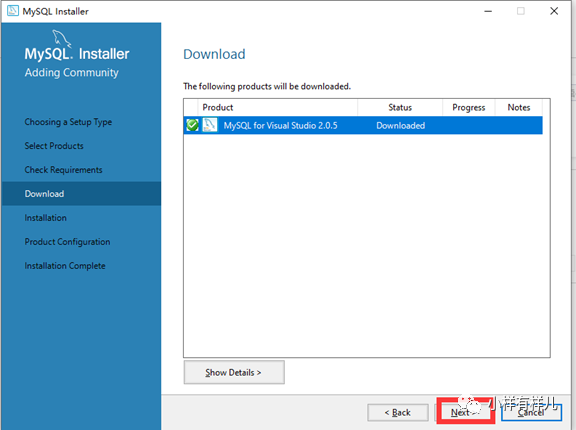Click the Cancel button
Viewport: 576px width, 430px height.
click(531, 412)
